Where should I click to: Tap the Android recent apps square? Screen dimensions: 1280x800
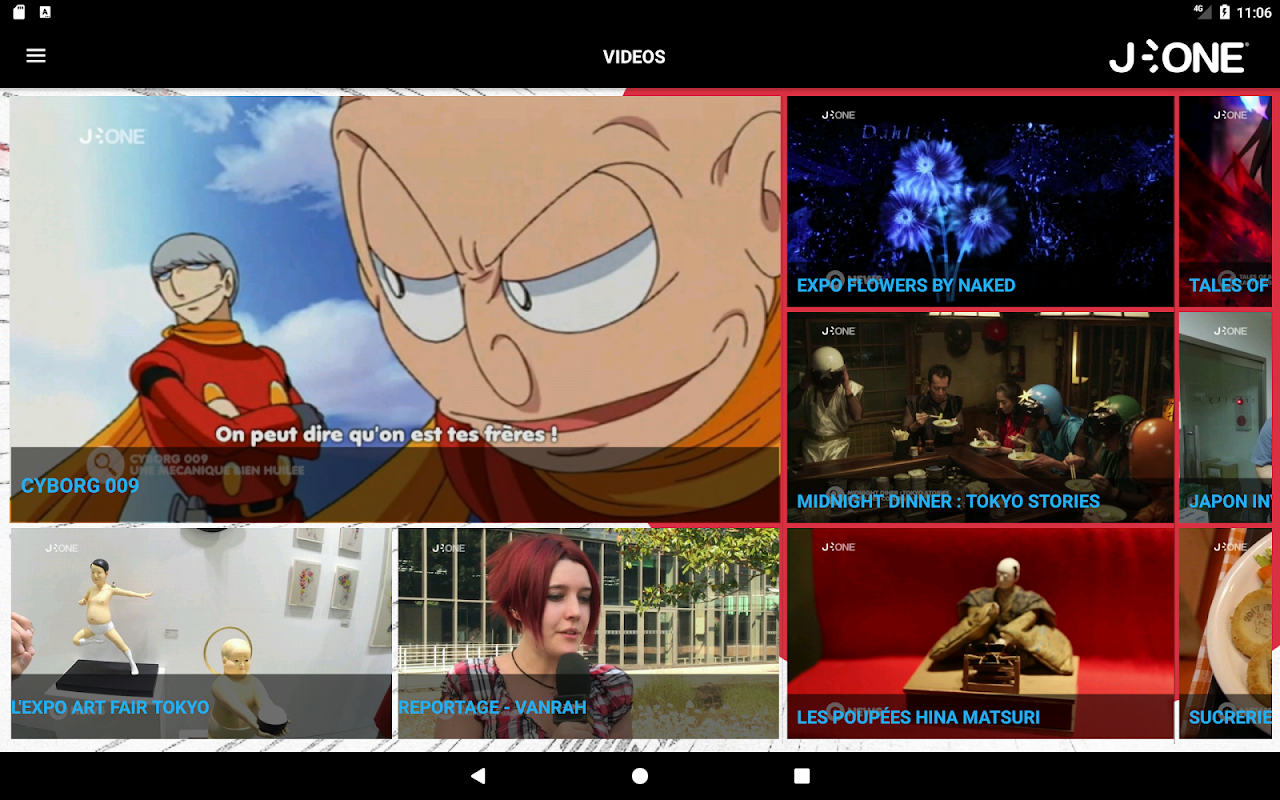tap(802, 776)
